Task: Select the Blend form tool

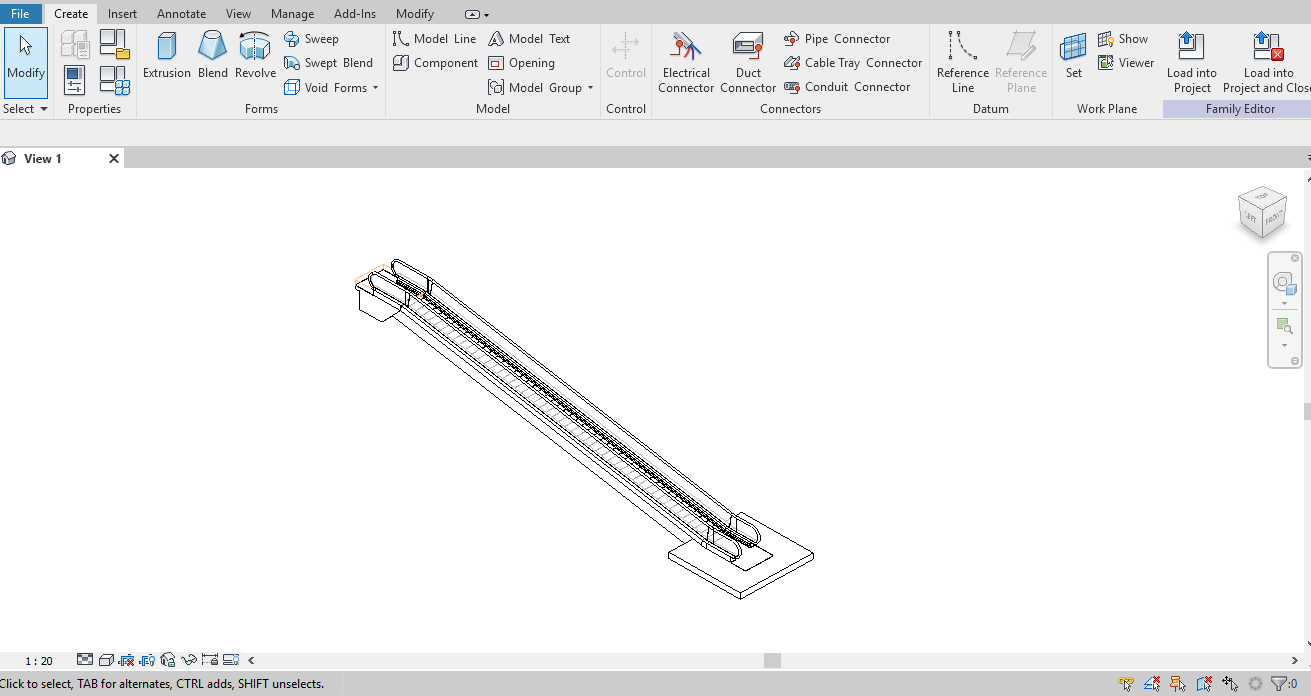Action: click(213, 56)
